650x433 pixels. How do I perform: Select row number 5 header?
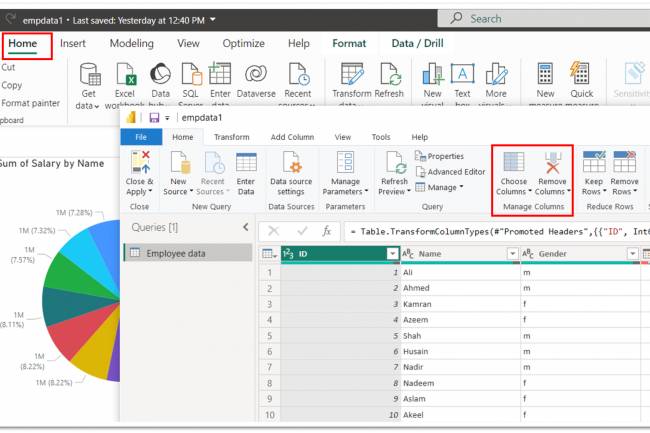pyautogui.click(x=269, y=336)
